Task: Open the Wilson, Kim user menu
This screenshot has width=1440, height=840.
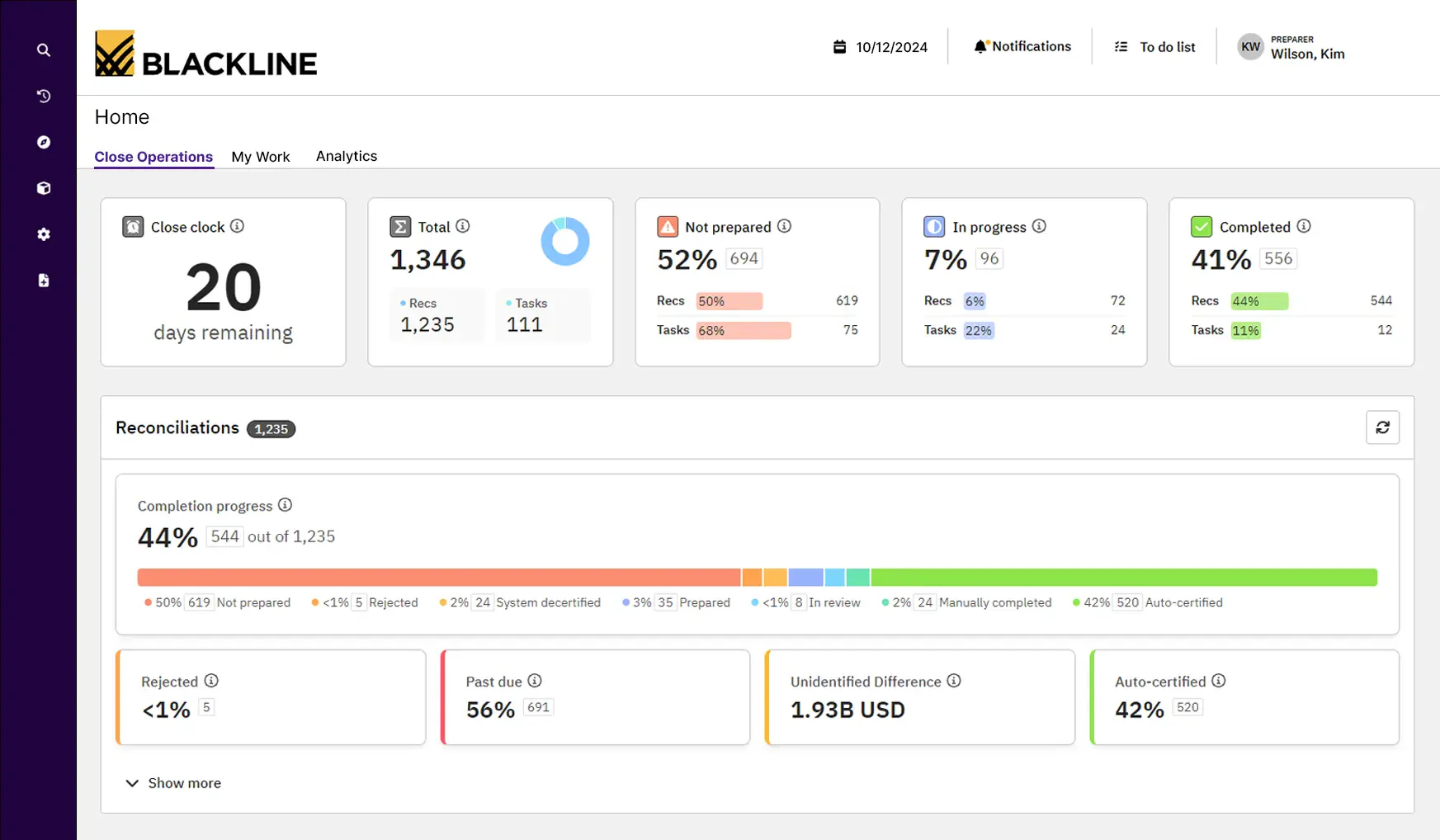Action: tap(1291, 47)
